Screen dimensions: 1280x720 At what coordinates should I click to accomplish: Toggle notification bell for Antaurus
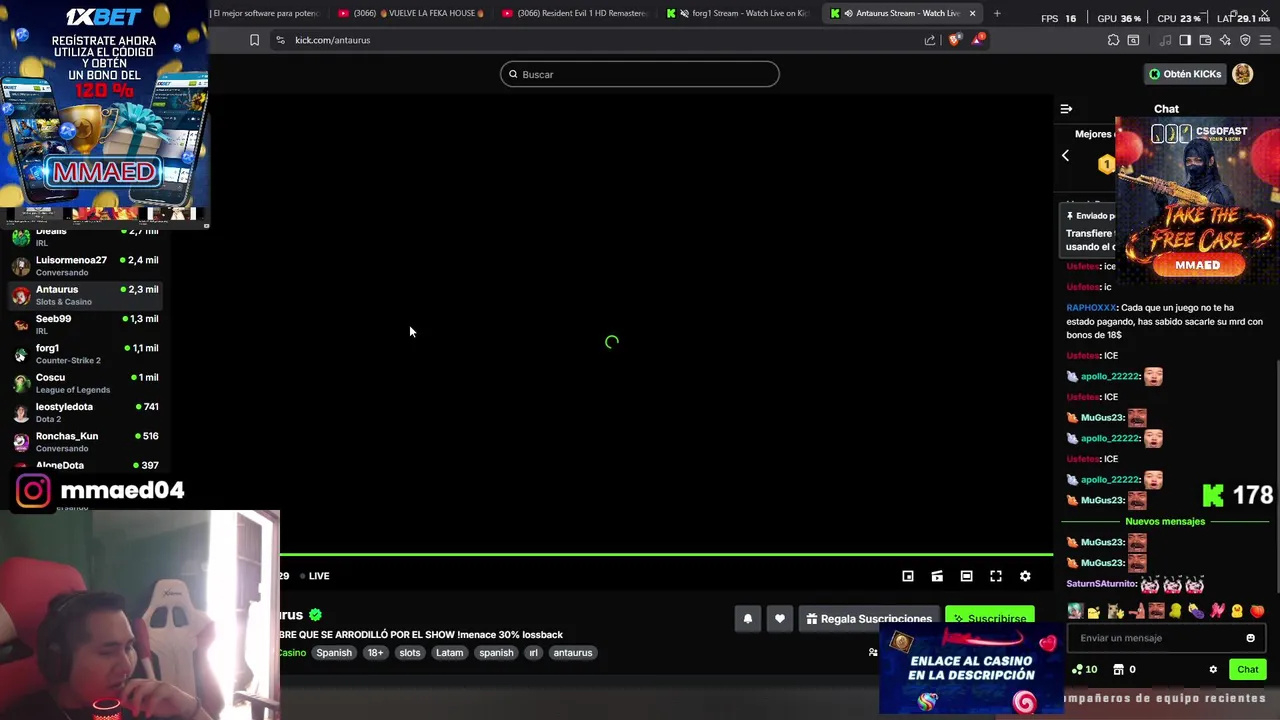click(x=747, y=619)
